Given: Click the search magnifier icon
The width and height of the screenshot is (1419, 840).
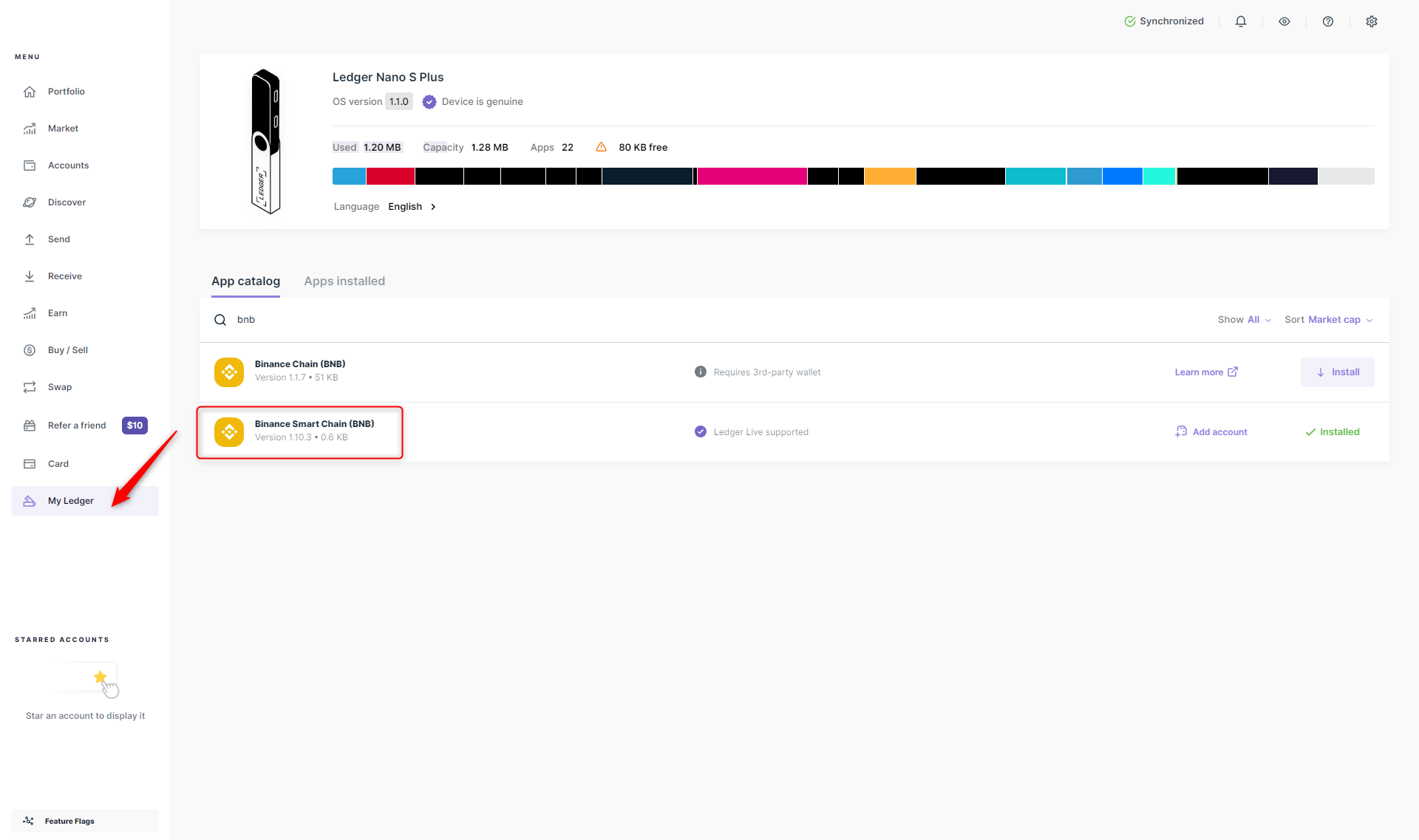Looking at the screenshot, I should point(220,320).
